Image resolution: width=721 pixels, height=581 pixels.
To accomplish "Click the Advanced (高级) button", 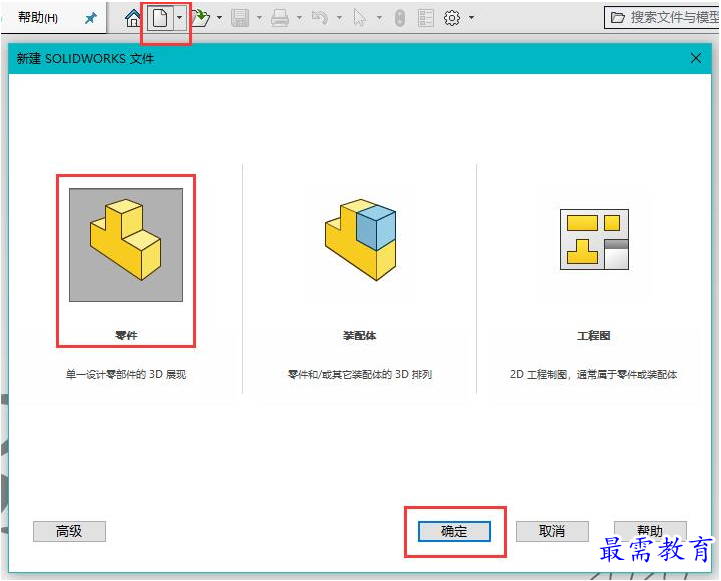I will point(69,531).
